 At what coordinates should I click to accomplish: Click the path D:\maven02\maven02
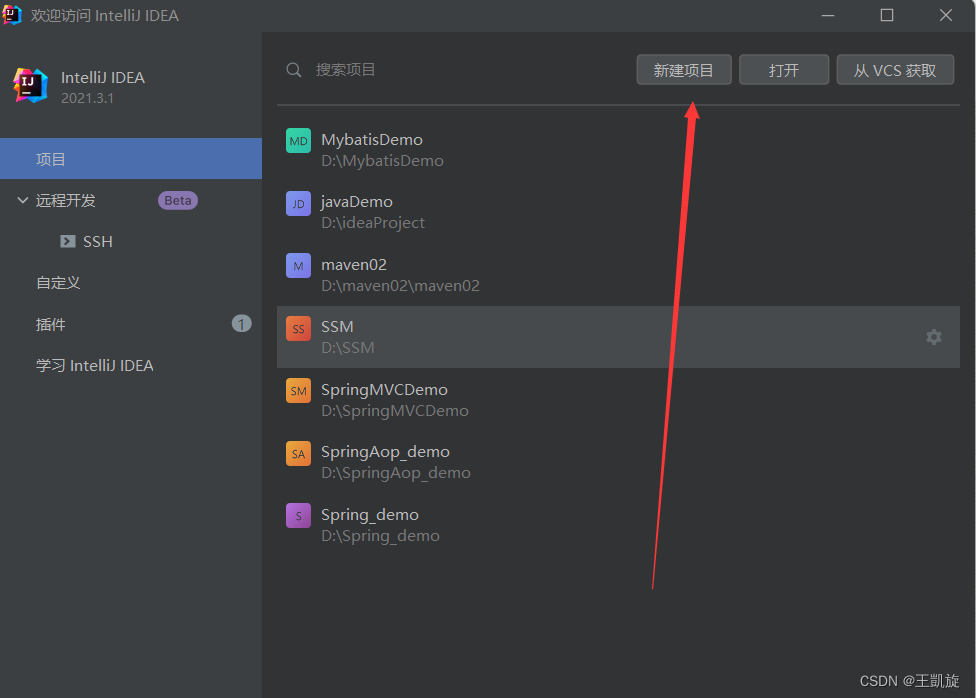tap(400, 286)
